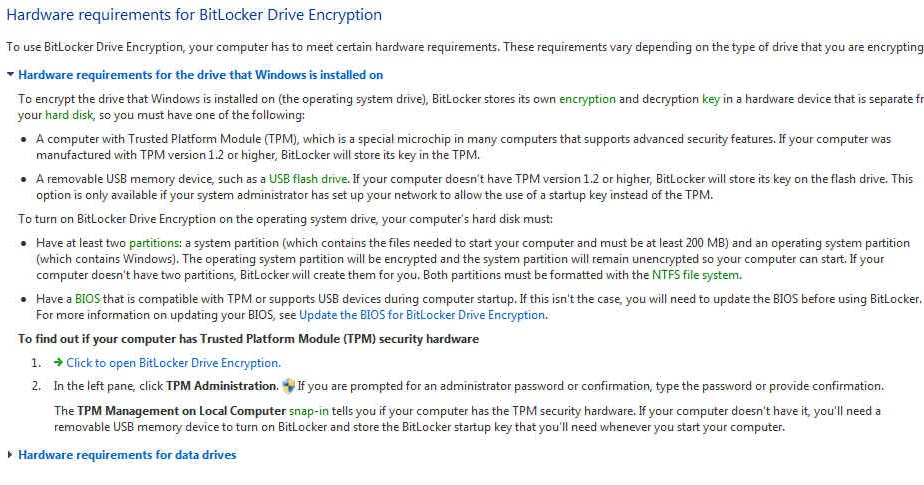Click the green encryption glossary term
The width and height of the screenshot is (924, 485).
pos(587,99)
